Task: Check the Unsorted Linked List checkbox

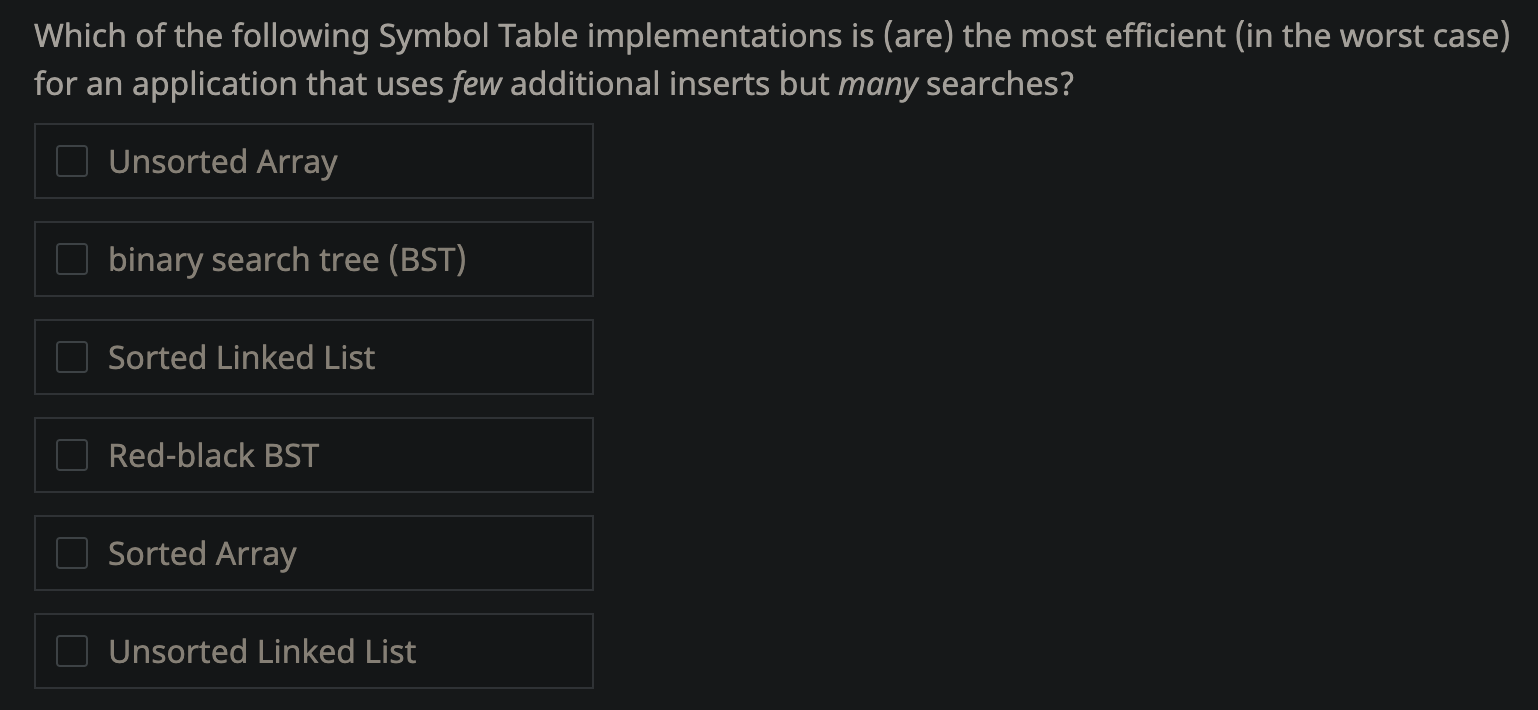Action: click(x=71, y=650)
